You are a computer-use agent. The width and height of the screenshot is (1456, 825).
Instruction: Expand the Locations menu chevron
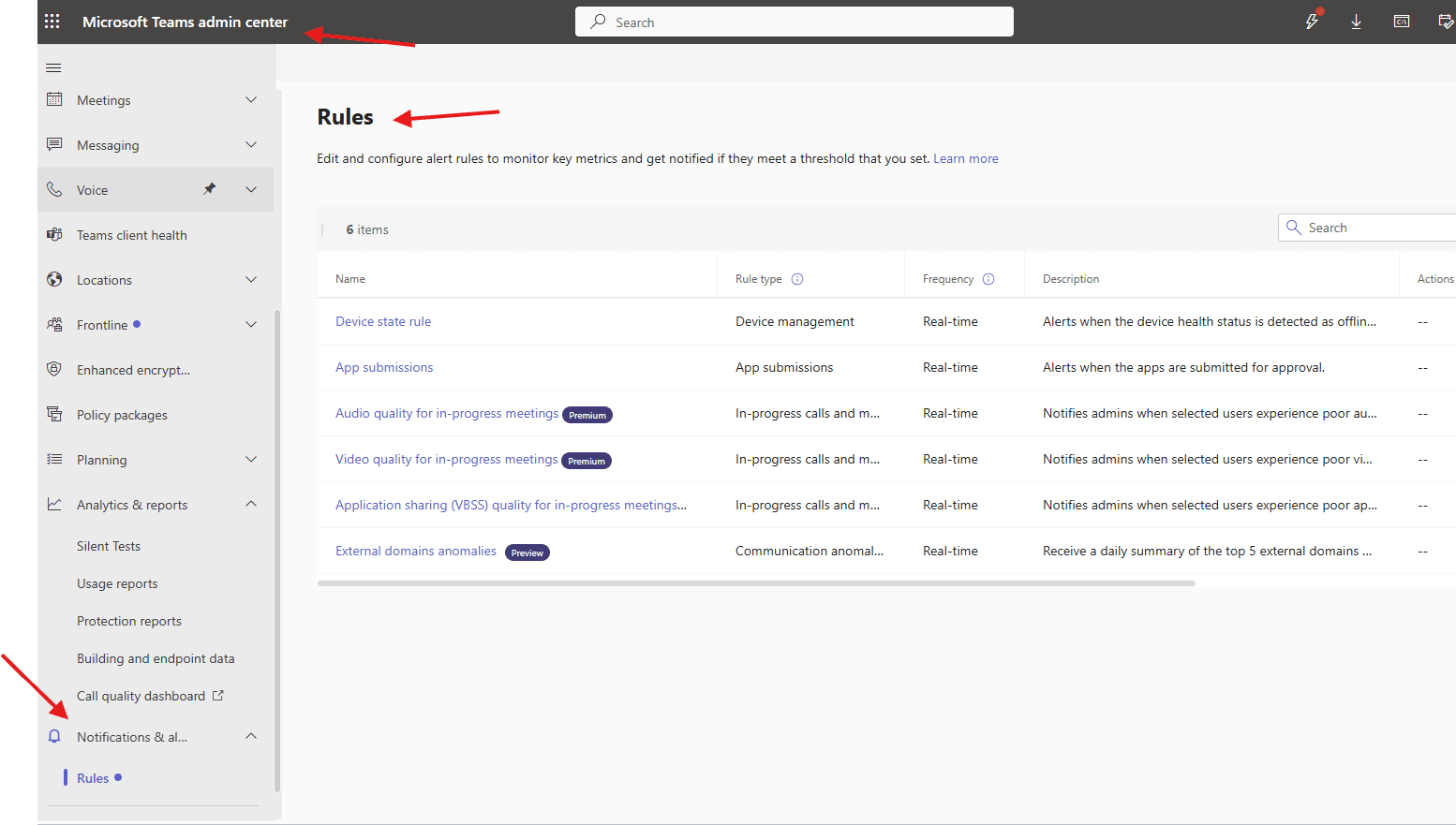point(251,279)
